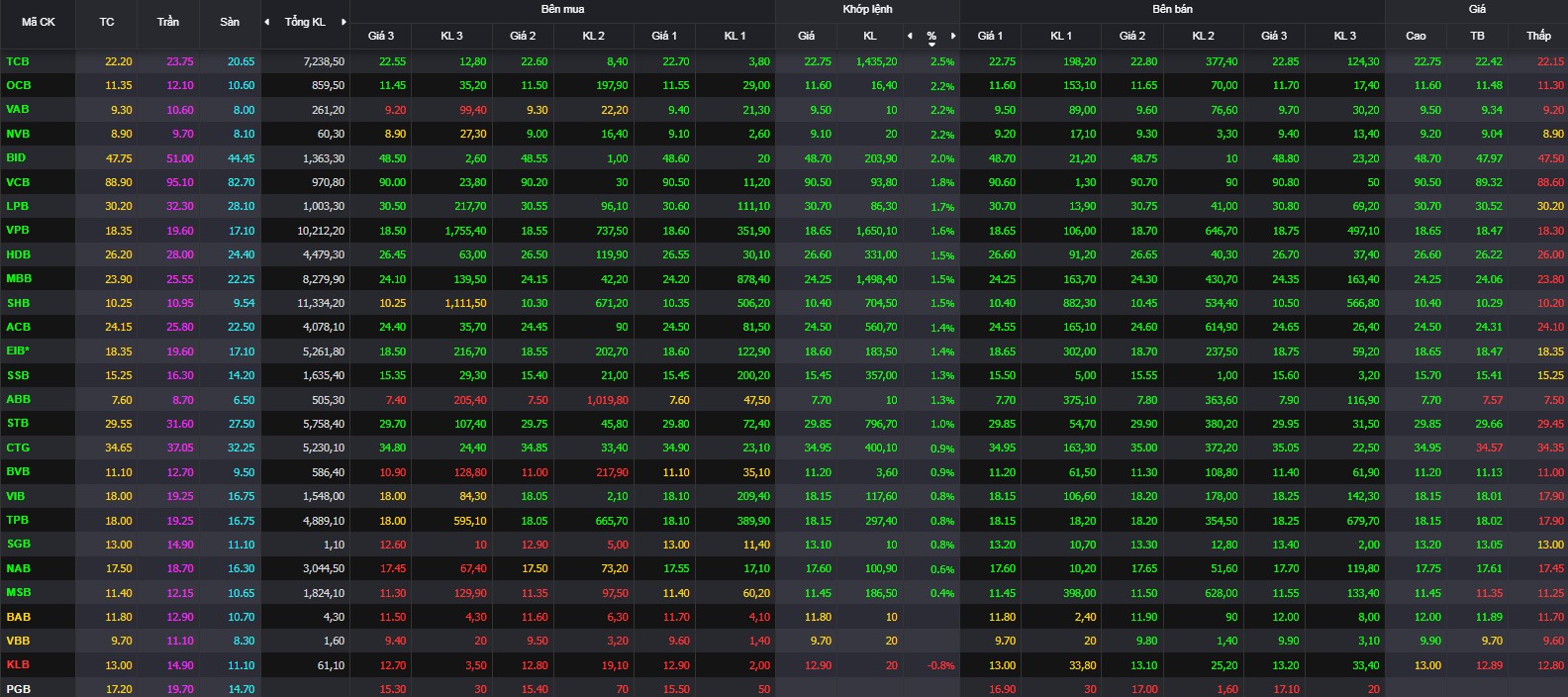Open the OCB stock symbol
This screenshot has width=1568, height=697.
[19, 85]
